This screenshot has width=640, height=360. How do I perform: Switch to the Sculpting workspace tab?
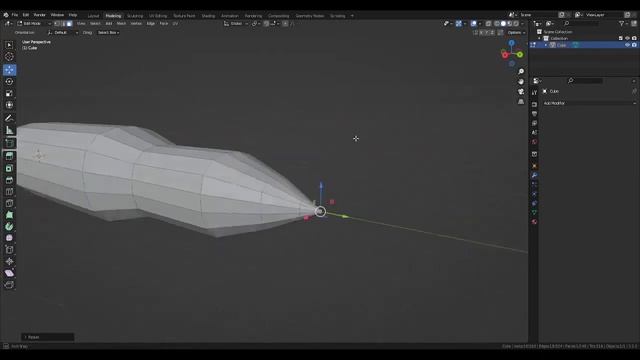click(x=135, y=16)
